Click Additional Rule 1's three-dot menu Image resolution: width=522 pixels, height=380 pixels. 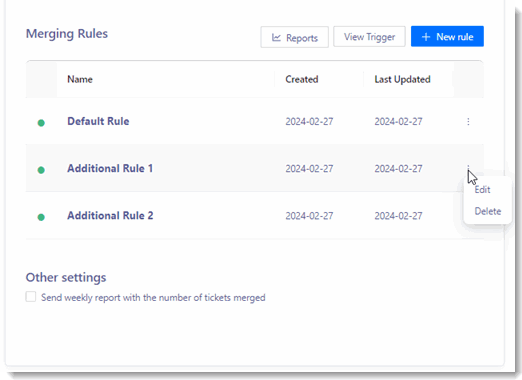click(468, 168)
